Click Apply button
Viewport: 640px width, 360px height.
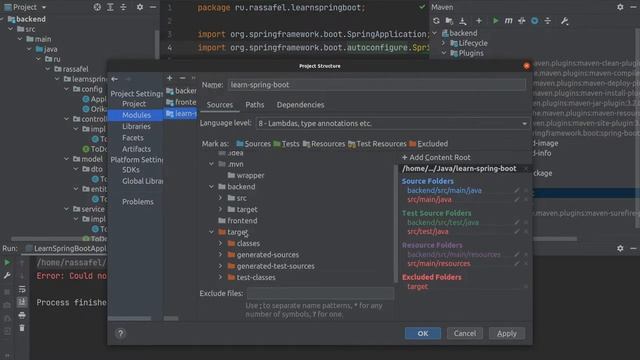click(507, 333)
